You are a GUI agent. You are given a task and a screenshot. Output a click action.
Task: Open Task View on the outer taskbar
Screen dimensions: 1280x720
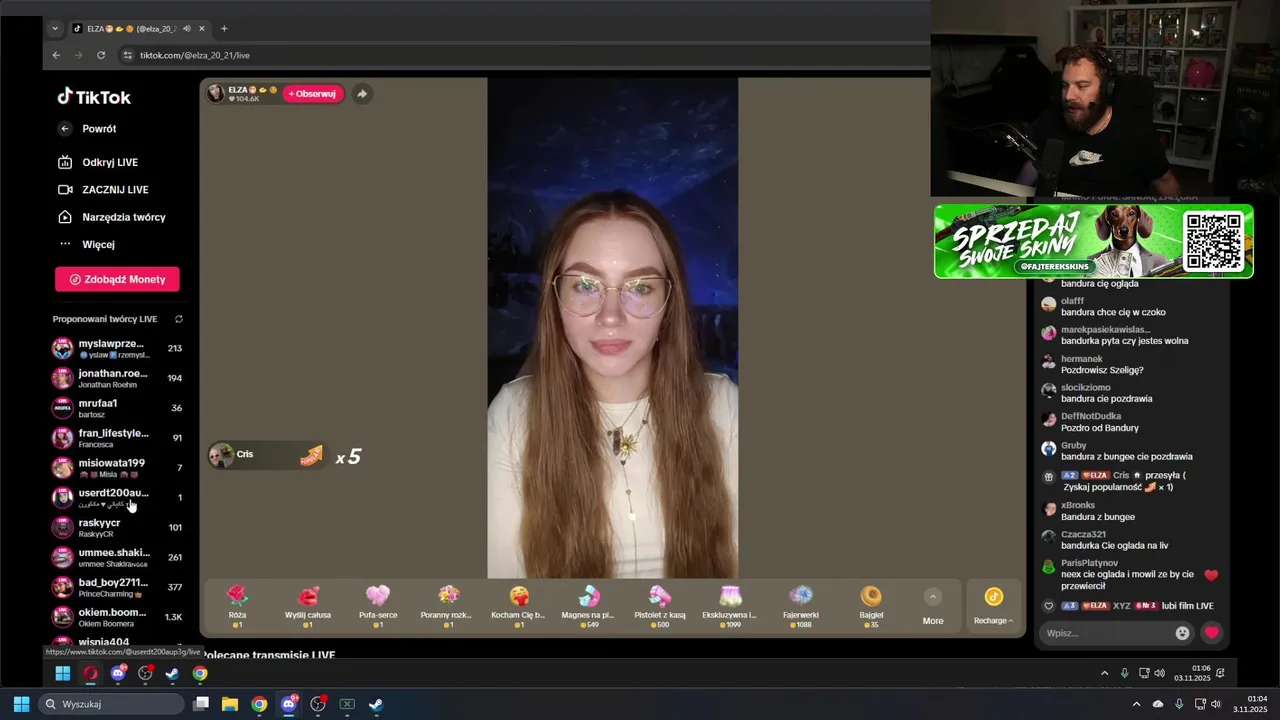click(201, 704)
